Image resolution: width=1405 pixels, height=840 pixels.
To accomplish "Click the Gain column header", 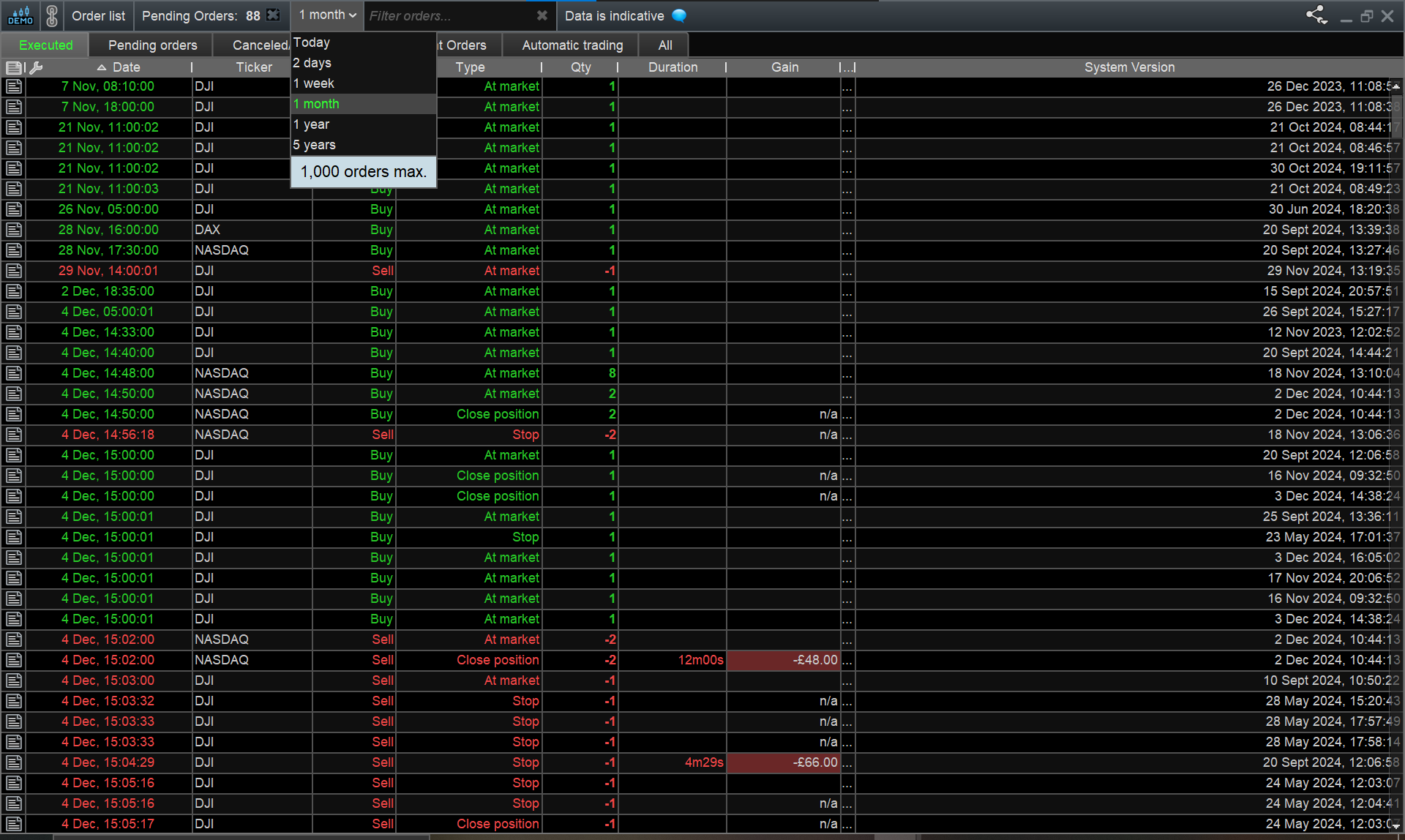I will pyautogui.click(x=784, y=67).
